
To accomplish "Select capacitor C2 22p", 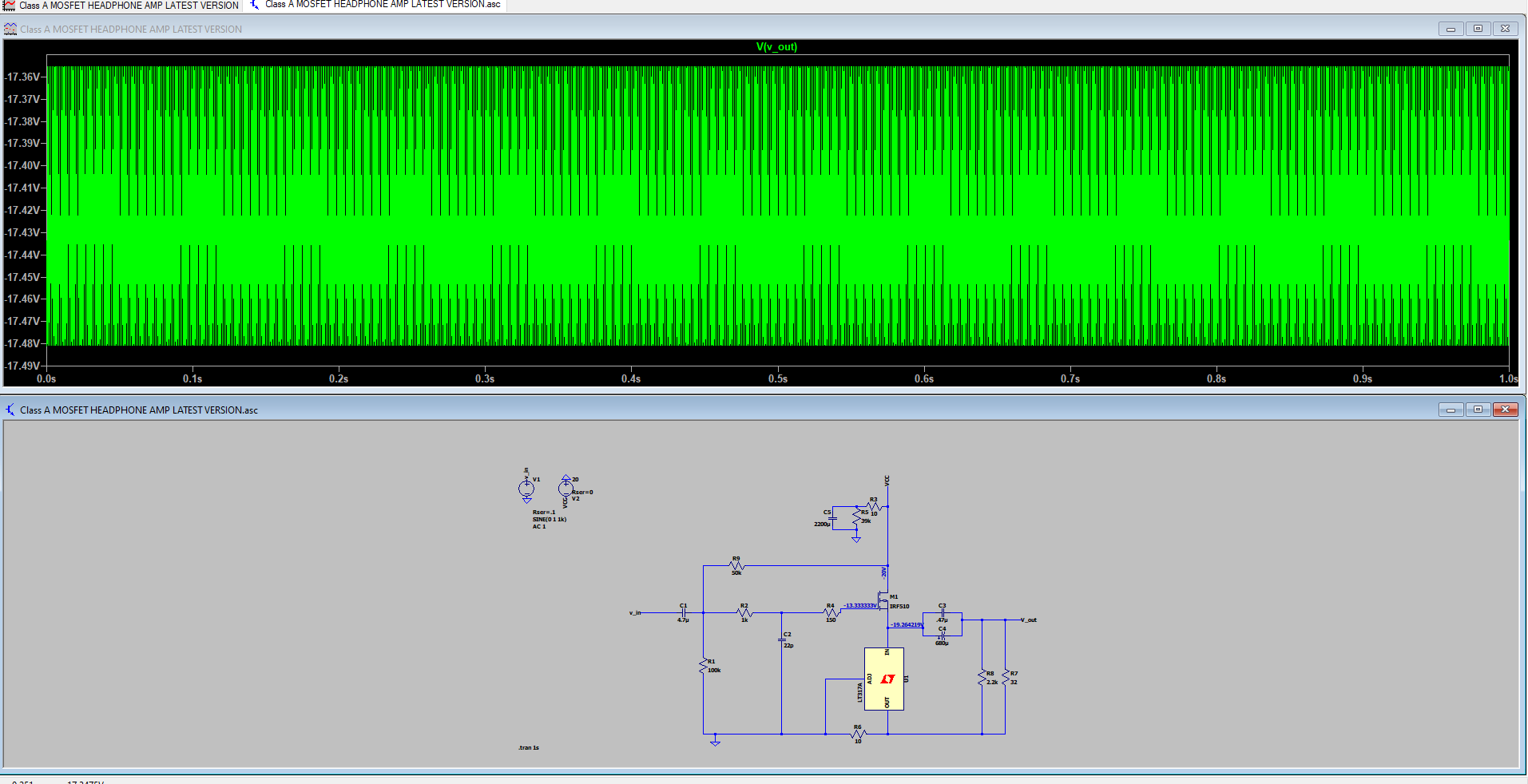I will click(x=782, y=639).
